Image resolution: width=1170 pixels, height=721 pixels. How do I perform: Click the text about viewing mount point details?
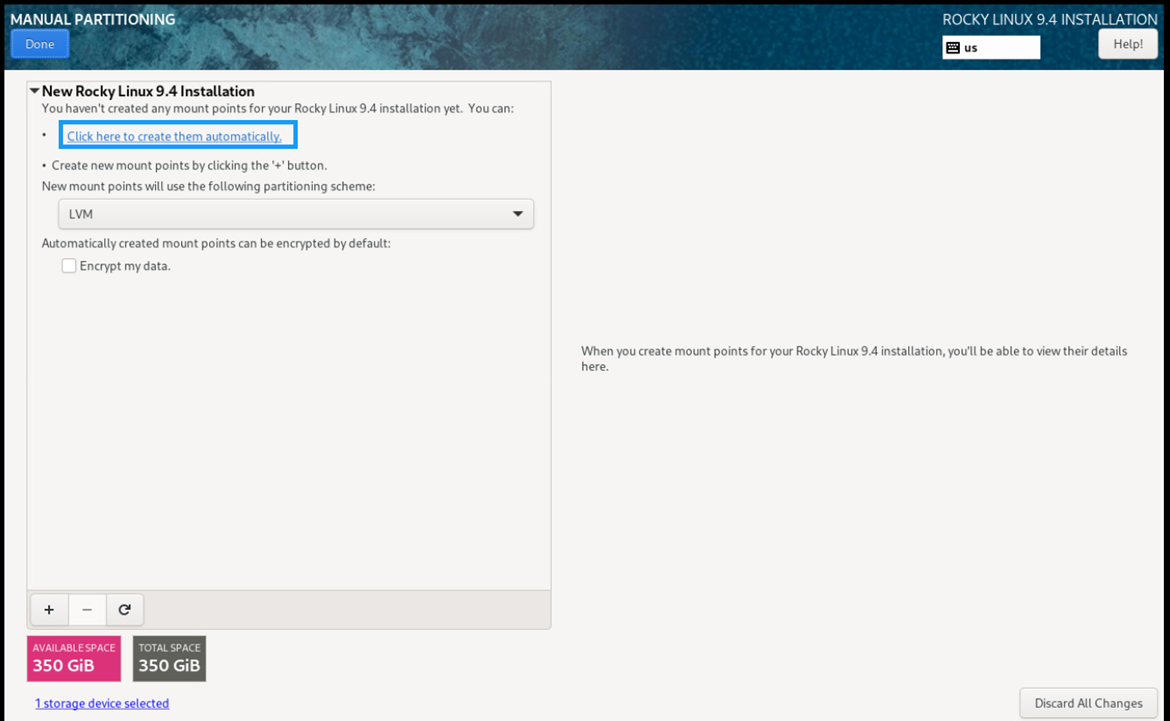pyautogui.click(x=854, y=358)
